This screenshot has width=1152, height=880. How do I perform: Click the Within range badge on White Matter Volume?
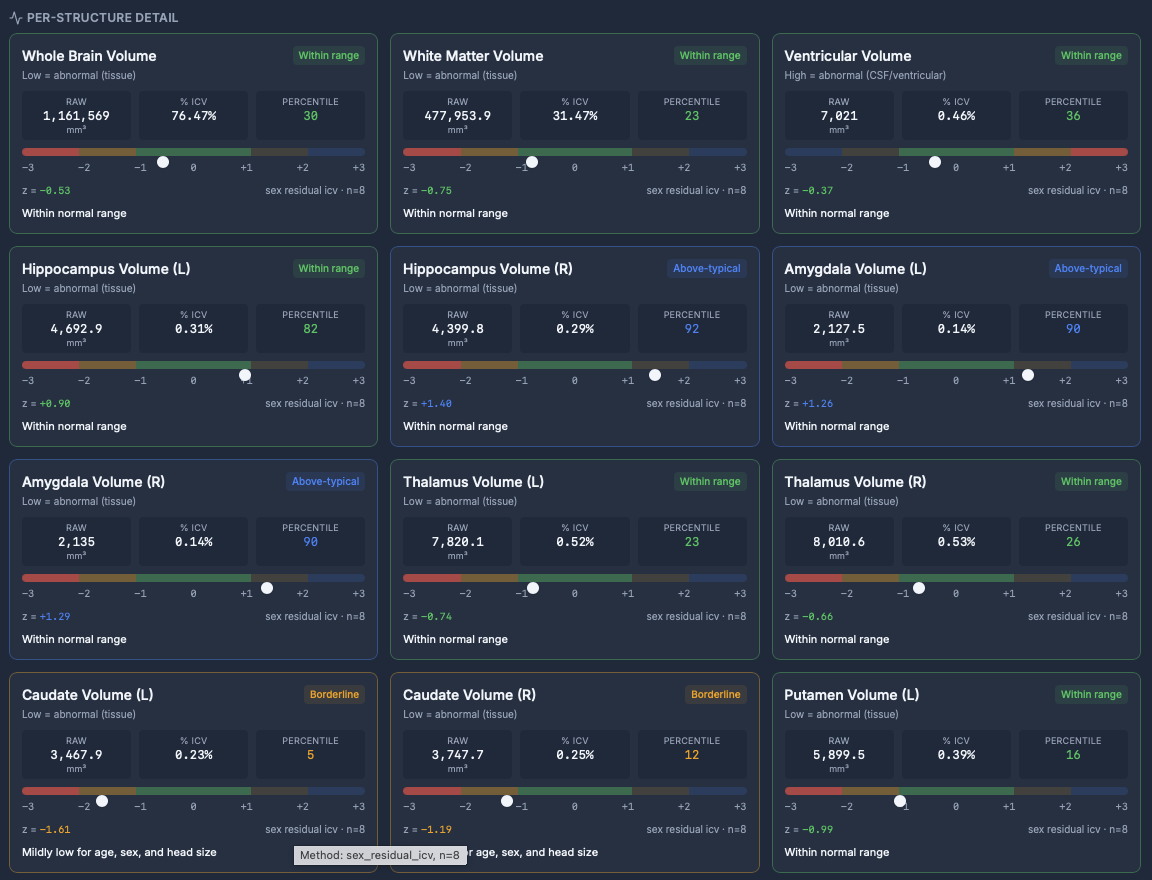[710, 55]
